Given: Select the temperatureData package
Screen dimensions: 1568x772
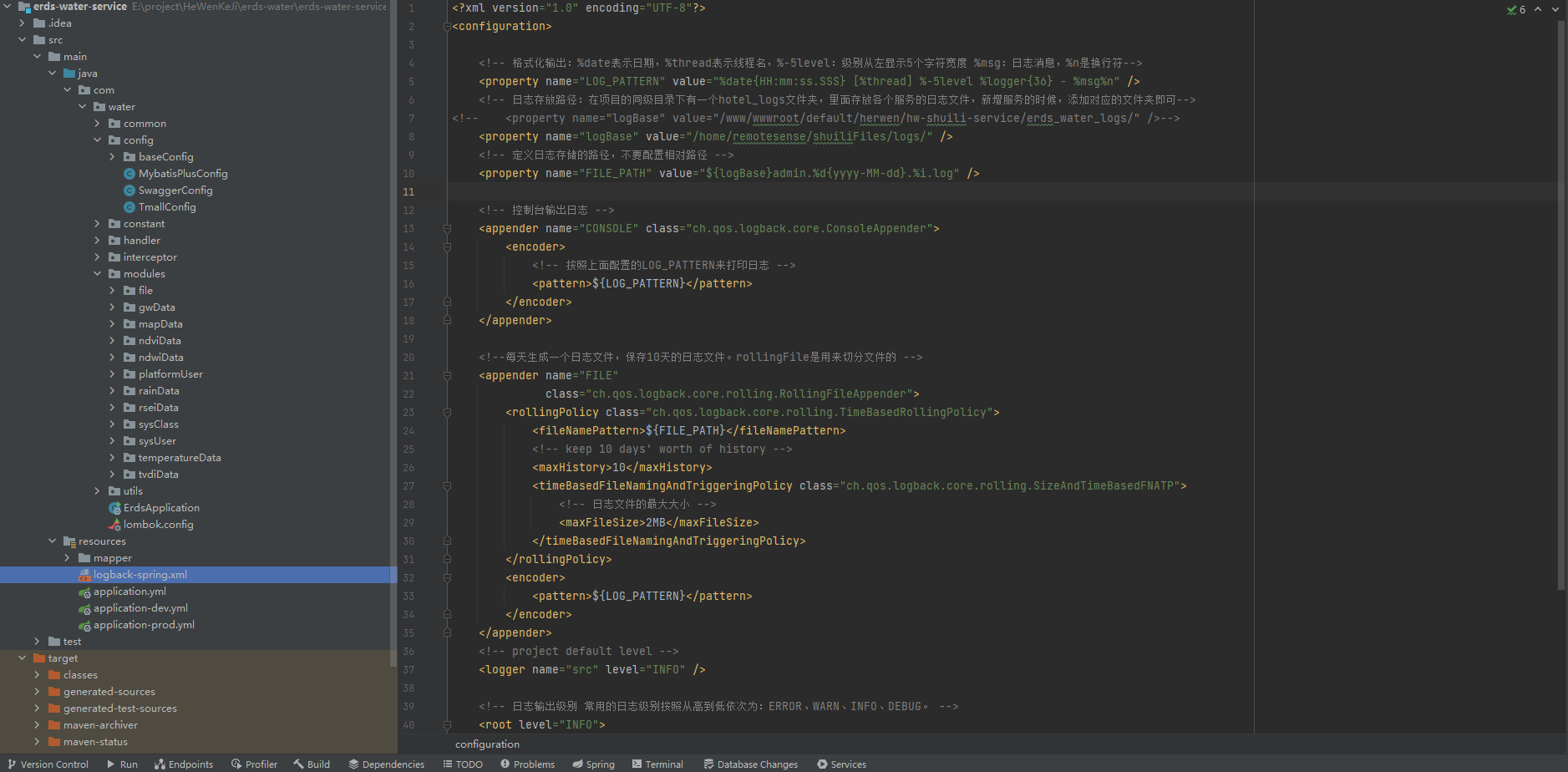Looking at the screenshot, I should 180,458.
